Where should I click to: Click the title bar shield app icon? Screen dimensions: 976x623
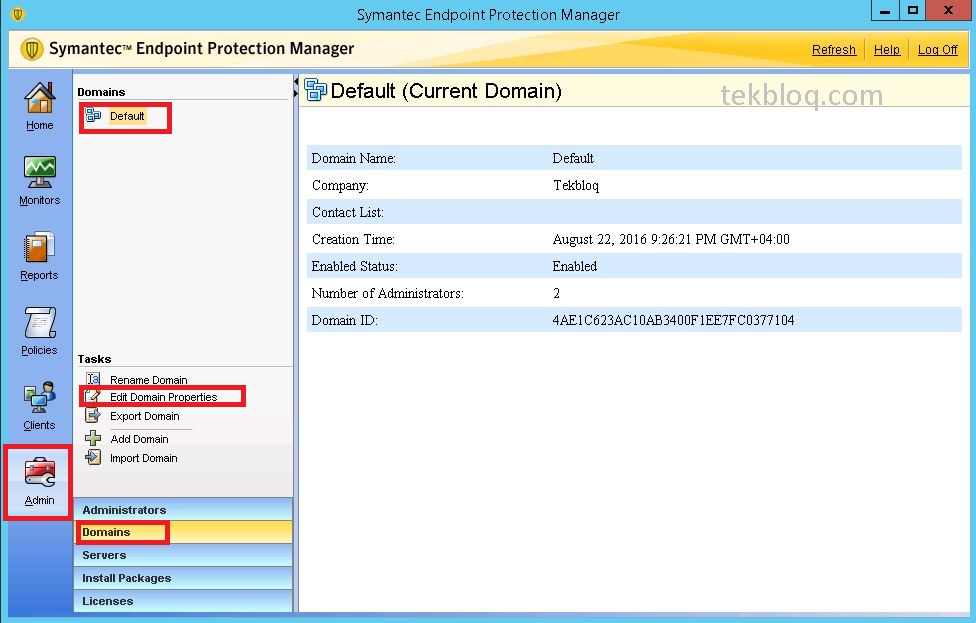18,14
